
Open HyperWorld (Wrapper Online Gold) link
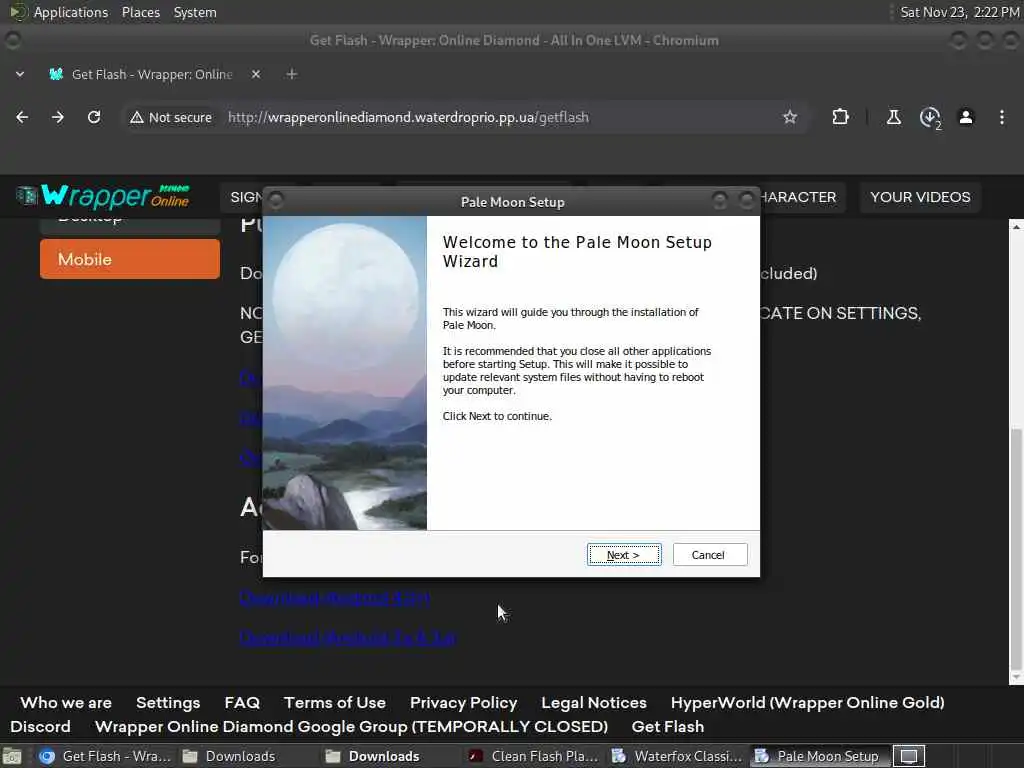click(x=807, y=703)
